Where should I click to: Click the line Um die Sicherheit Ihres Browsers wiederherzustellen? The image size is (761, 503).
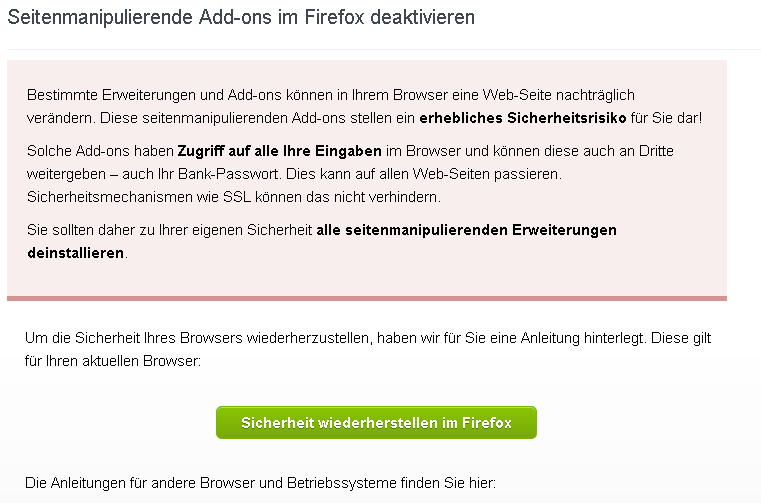368,338
